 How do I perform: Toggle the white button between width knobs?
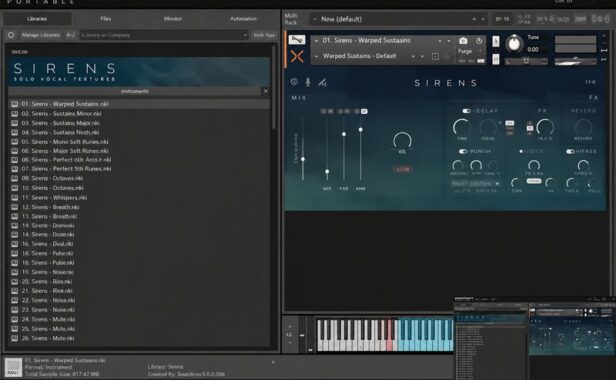pos(534,181)
